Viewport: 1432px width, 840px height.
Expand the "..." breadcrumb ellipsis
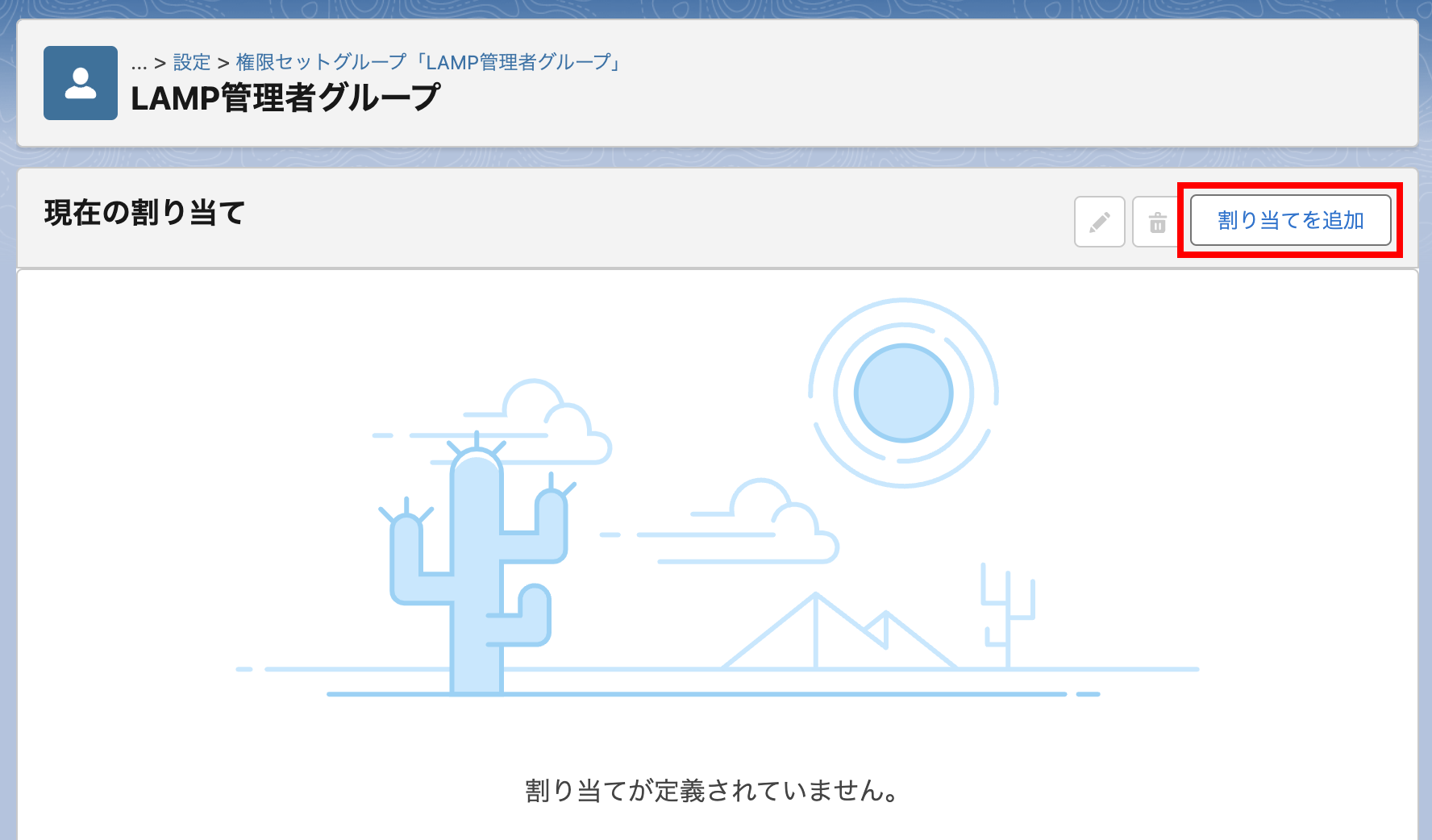[x=139, y=63]
